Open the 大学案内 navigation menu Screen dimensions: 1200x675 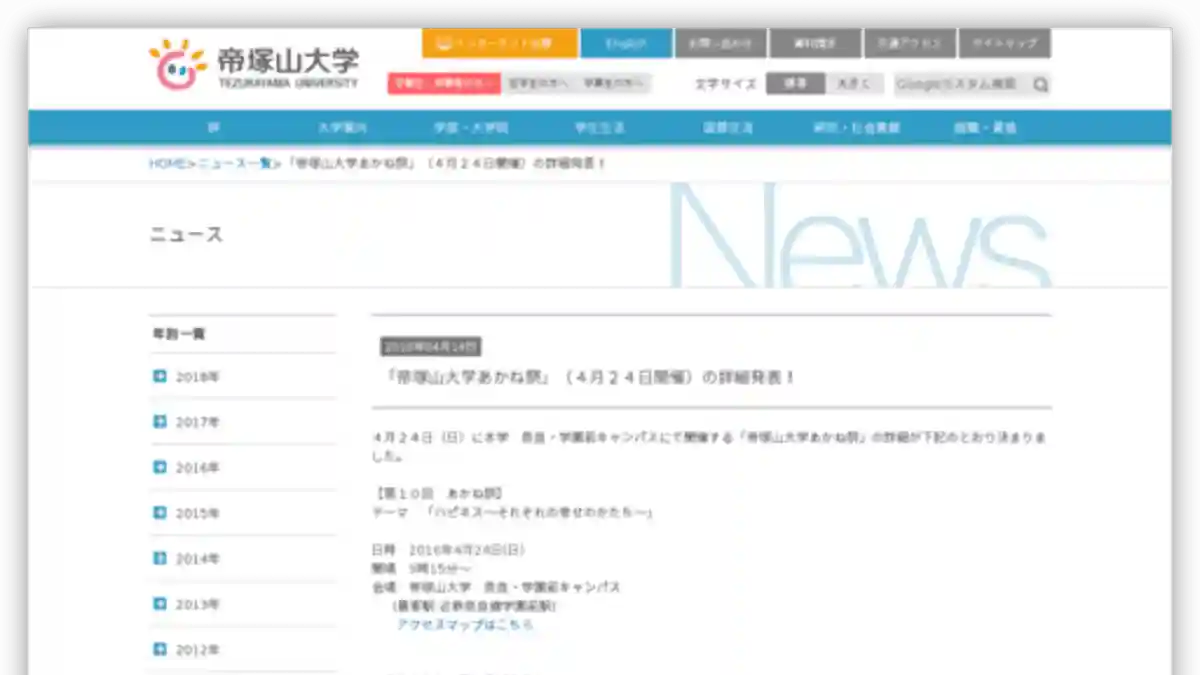[342, 128]
